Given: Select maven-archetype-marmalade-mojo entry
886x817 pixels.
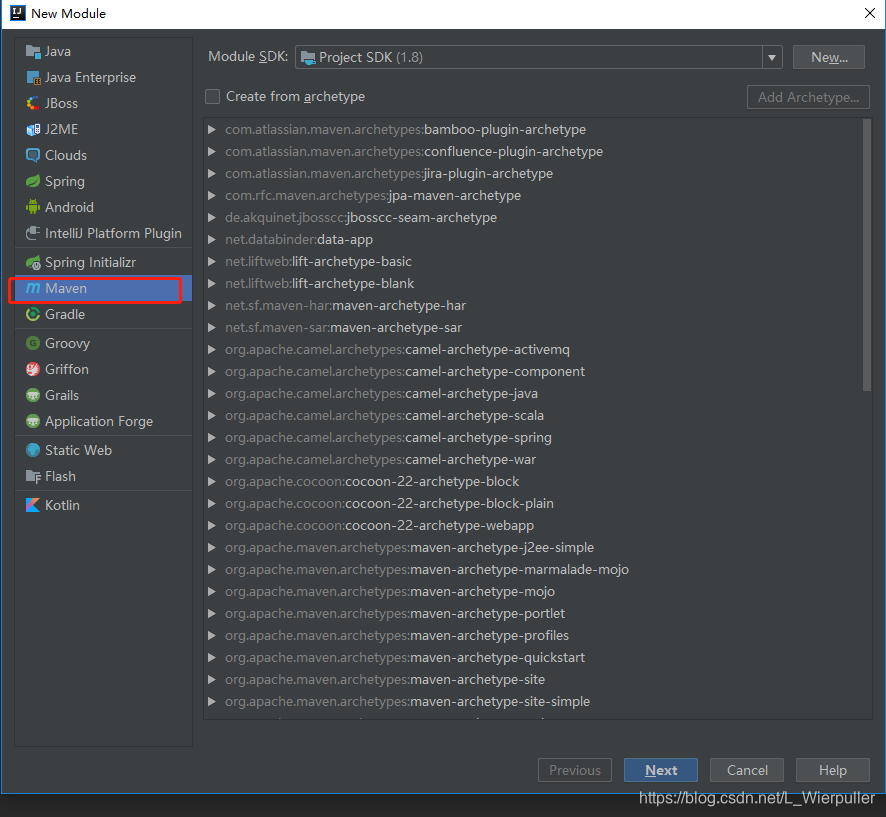Looking at the screenshot, I should [427, 570].
